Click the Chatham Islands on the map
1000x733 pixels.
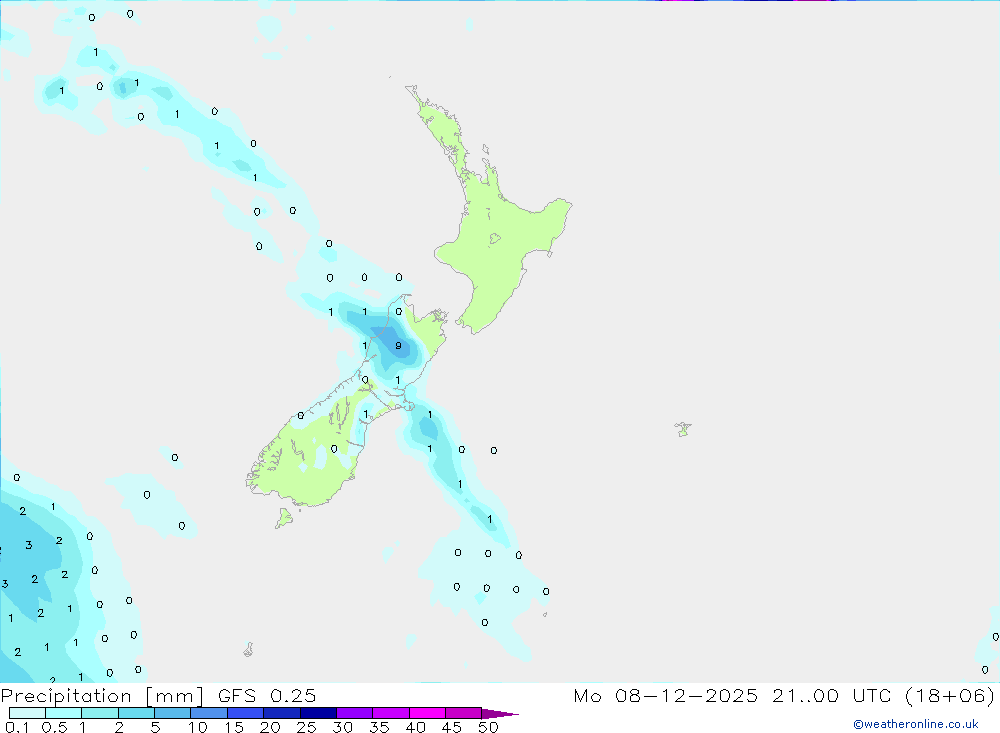pyautogui.click(x=683, y=429)
